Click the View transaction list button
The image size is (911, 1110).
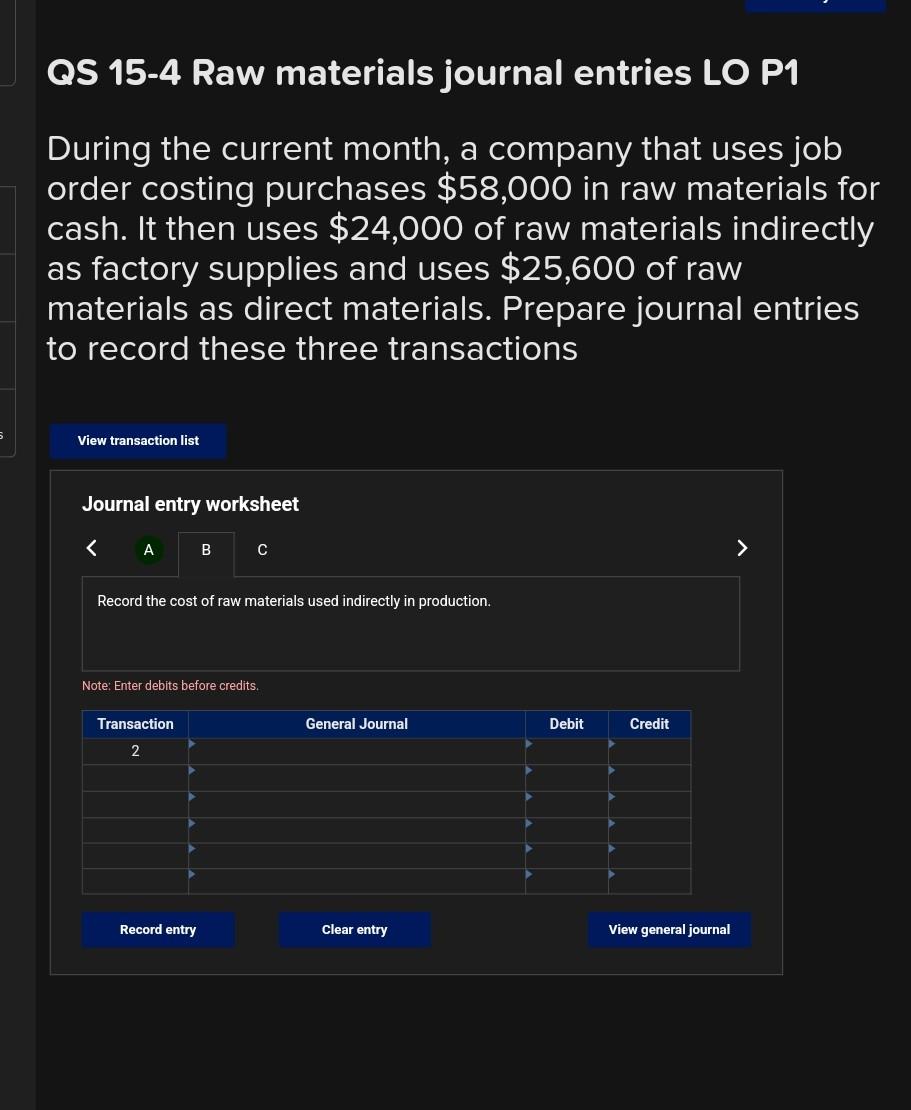click(138, 441)
